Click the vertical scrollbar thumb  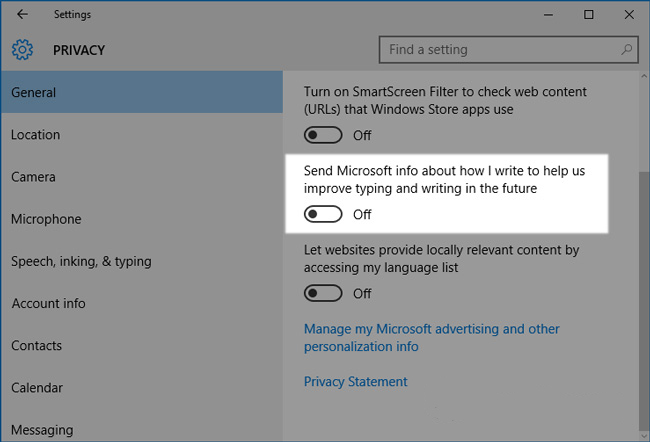click(x=644, y=301)
